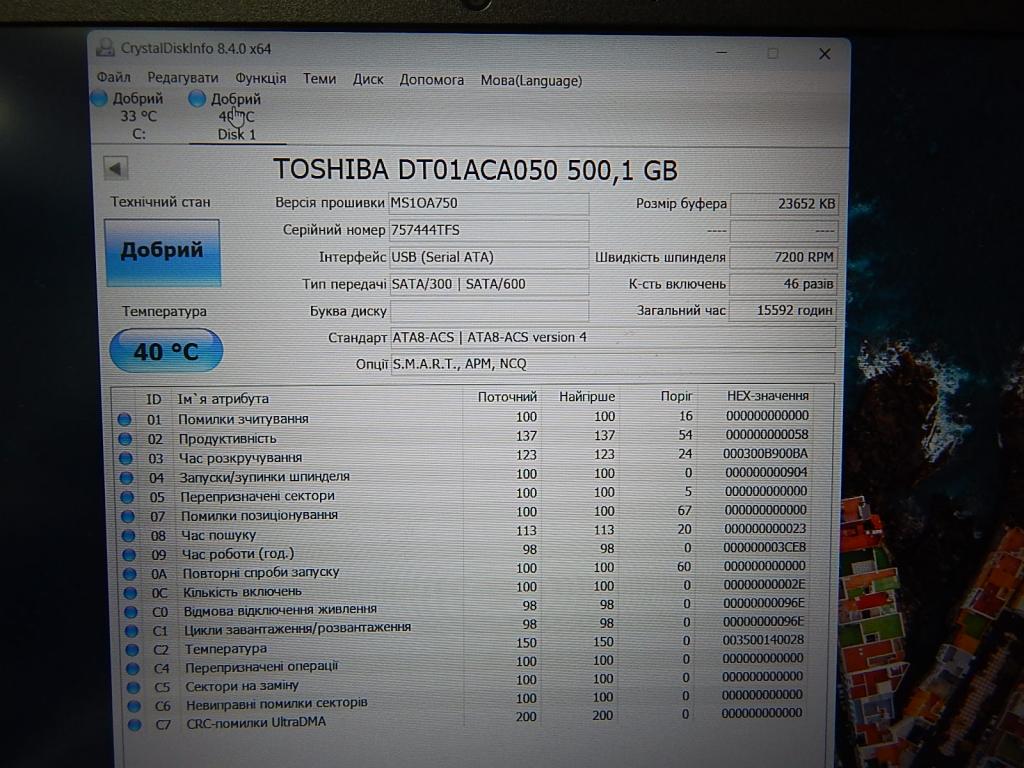This screenshot has height=768, width=1024.
Task: Click the status dot for attribute 03
Action: pos(125,458)
